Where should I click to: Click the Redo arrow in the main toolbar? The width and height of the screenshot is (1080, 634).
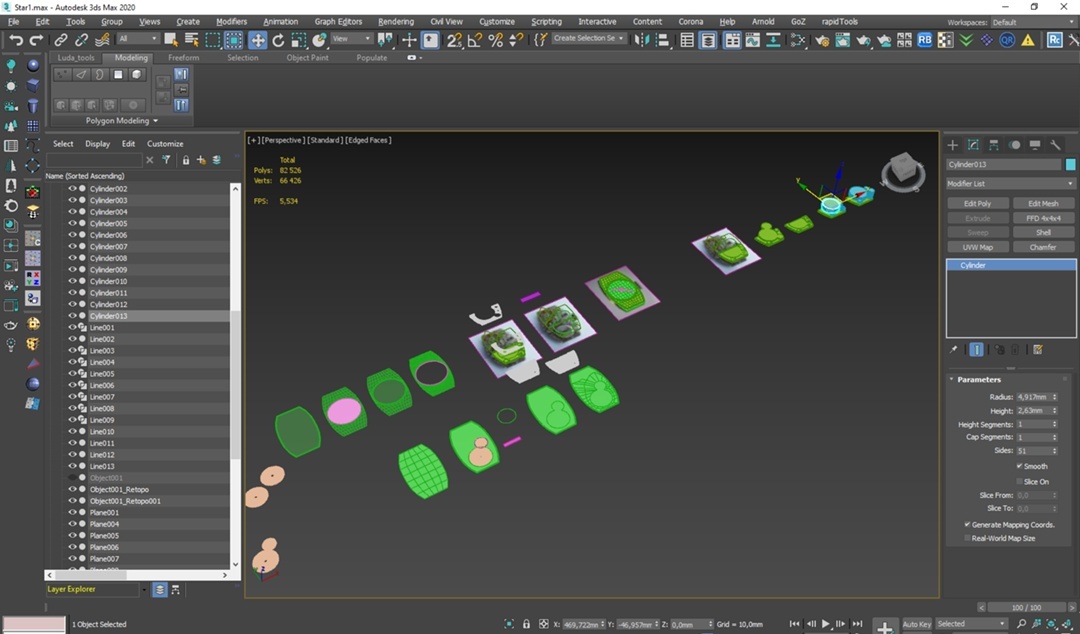click(x=36, y=40)
